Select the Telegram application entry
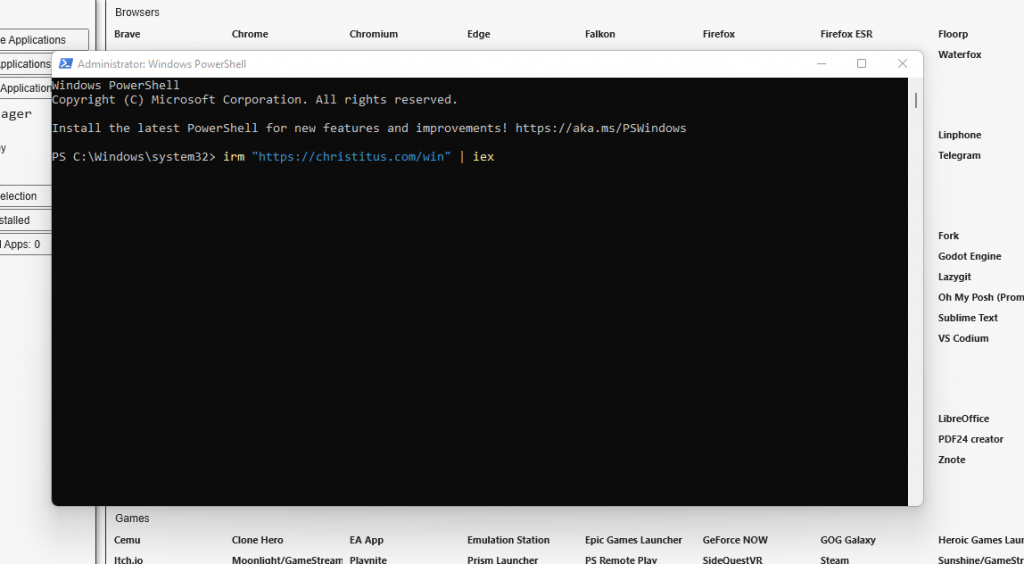 coord(959,155)
